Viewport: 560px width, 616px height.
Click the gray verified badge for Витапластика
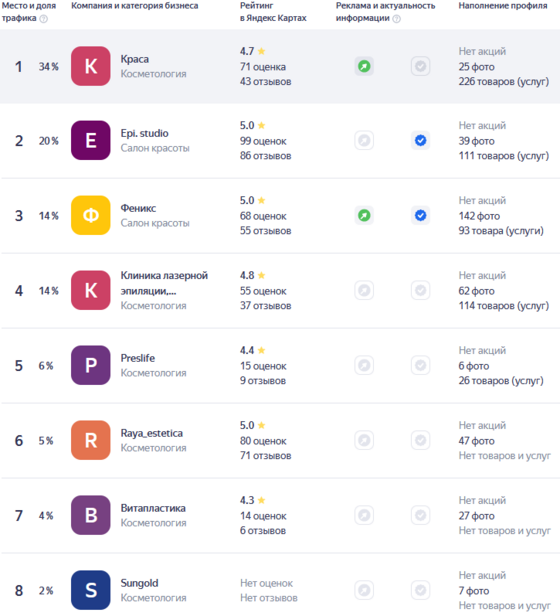[x=420, y=515]
